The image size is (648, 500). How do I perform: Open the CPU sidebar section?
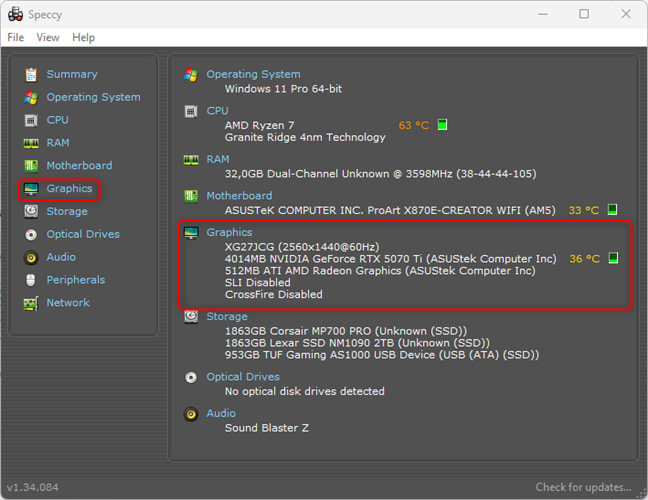[x=57, y=120]
